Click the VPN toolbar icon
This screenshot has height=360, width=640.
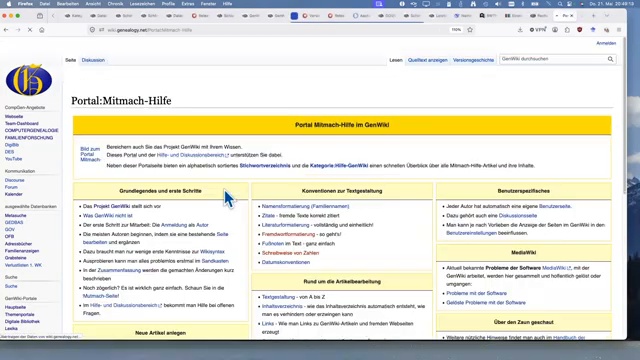coord(538,30)
